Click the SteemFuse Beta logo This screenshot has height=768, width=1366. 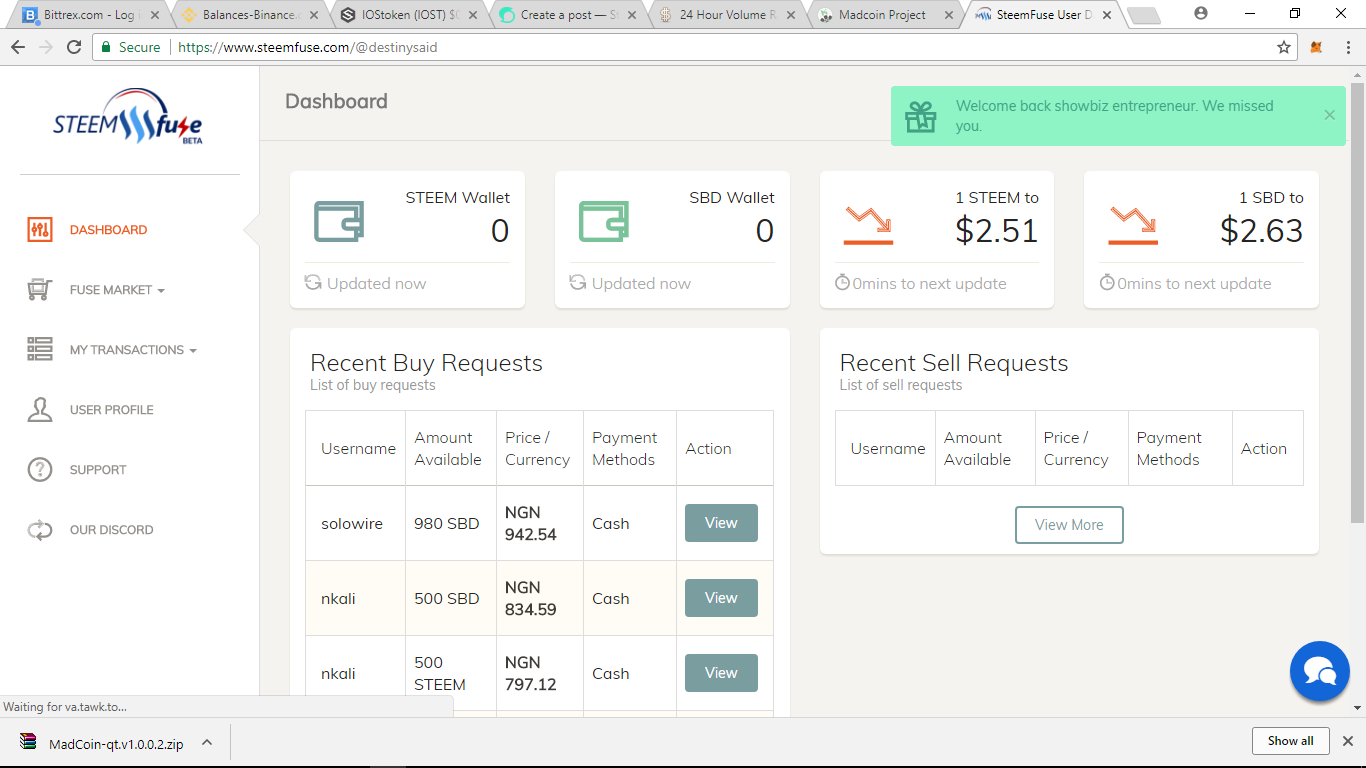(x=128, y=116)
